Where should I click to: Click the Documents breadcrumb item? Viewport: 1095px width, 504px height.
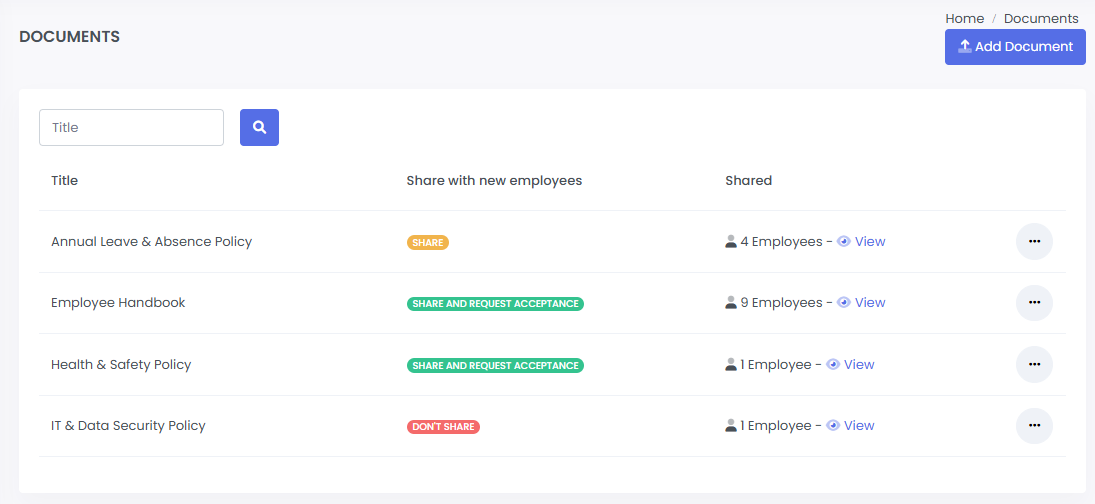(x=1041, y=19)
